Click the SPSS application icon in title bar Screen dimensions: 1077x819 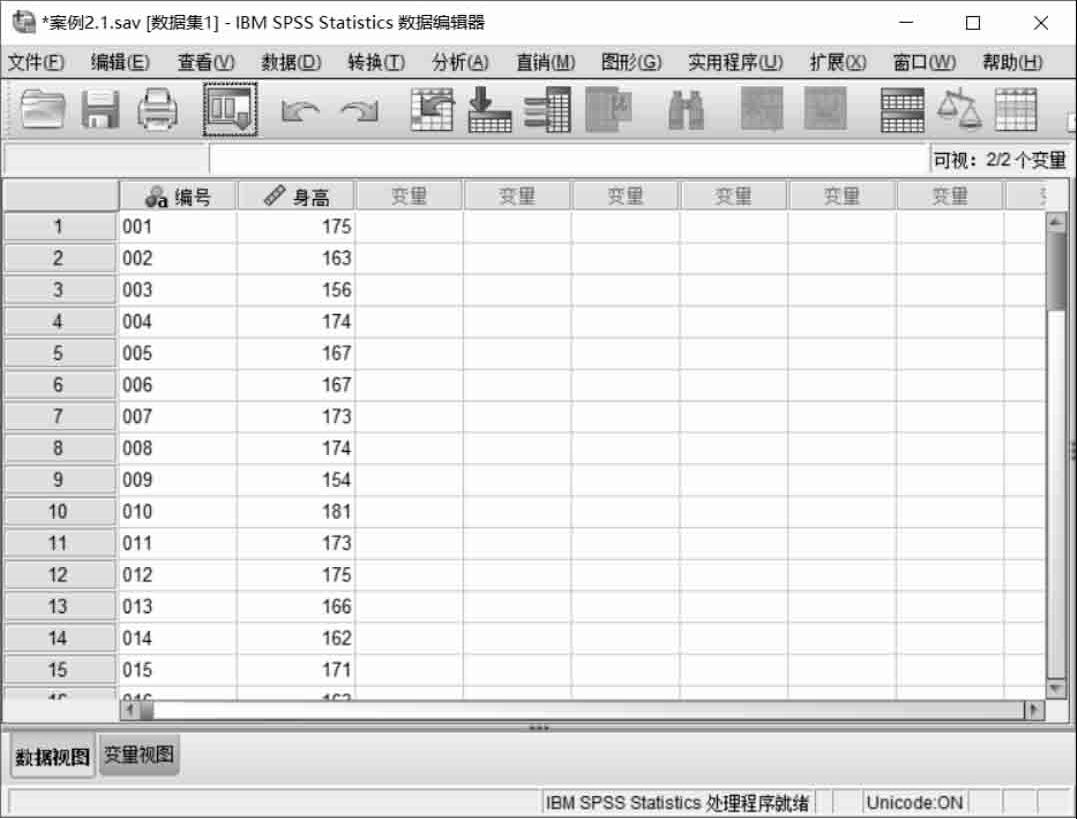coord(24,22)
